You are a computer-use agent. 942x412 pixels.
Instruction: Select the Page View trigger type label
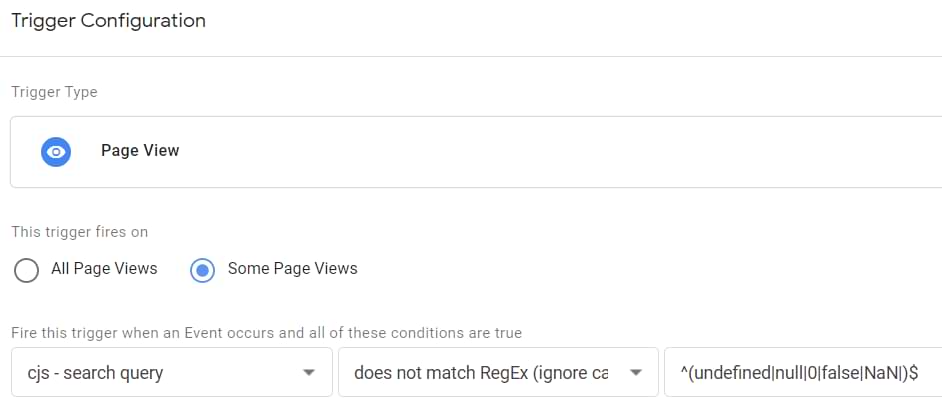point(140,150)
